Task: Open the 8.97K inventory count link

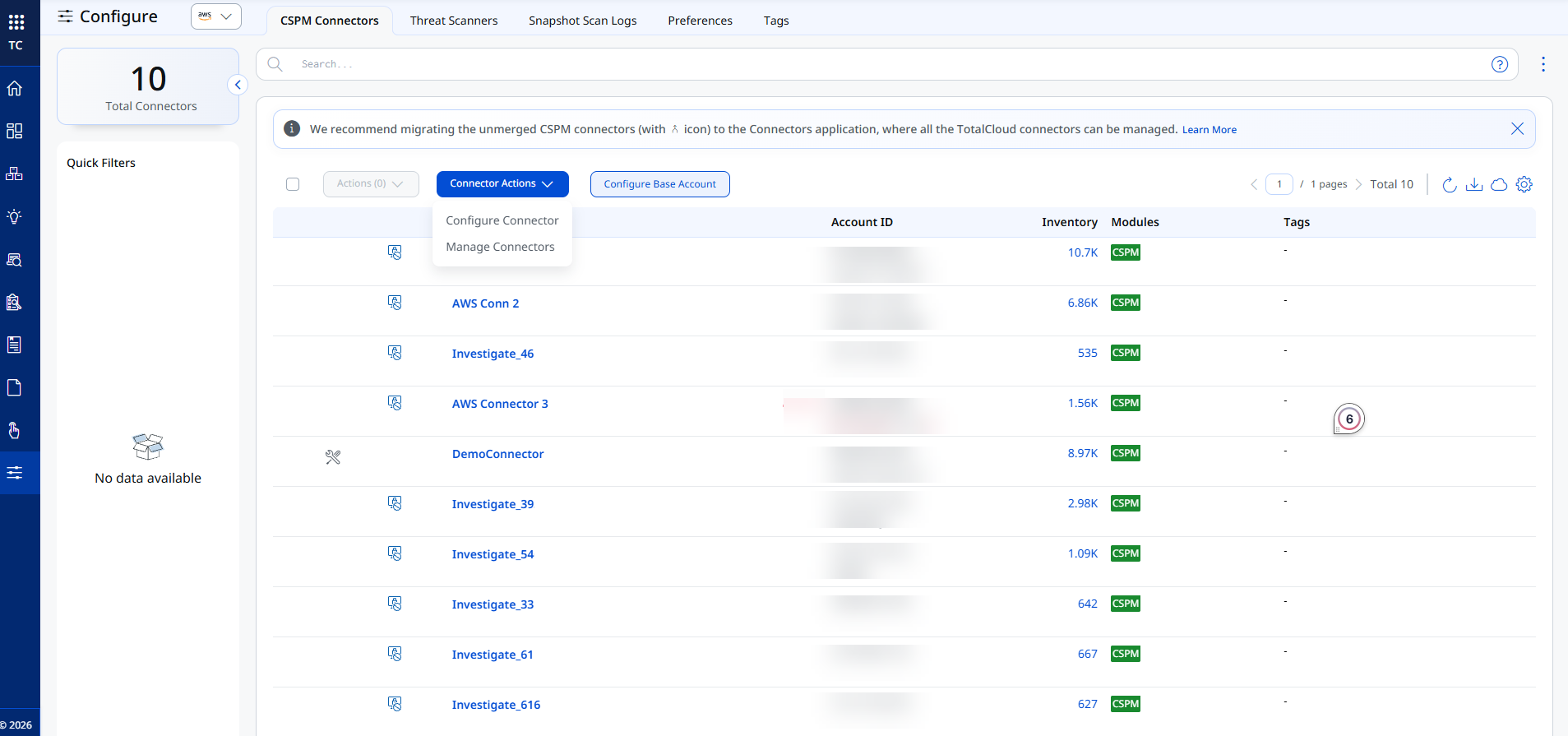Action: (x=1083, y=453)
